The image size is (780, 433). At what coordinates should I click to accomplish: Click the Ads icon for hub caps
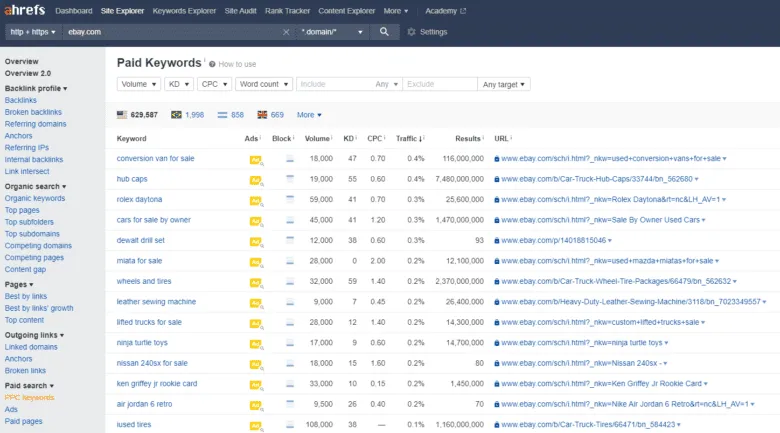[256, 181]
